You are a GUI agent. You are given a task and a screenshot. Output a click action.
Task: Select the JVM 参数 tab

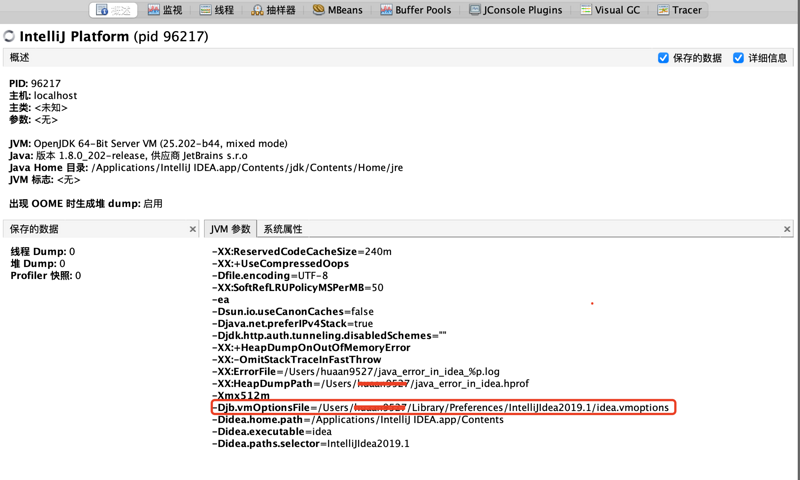pyautogui.click(x=230, y=229)
